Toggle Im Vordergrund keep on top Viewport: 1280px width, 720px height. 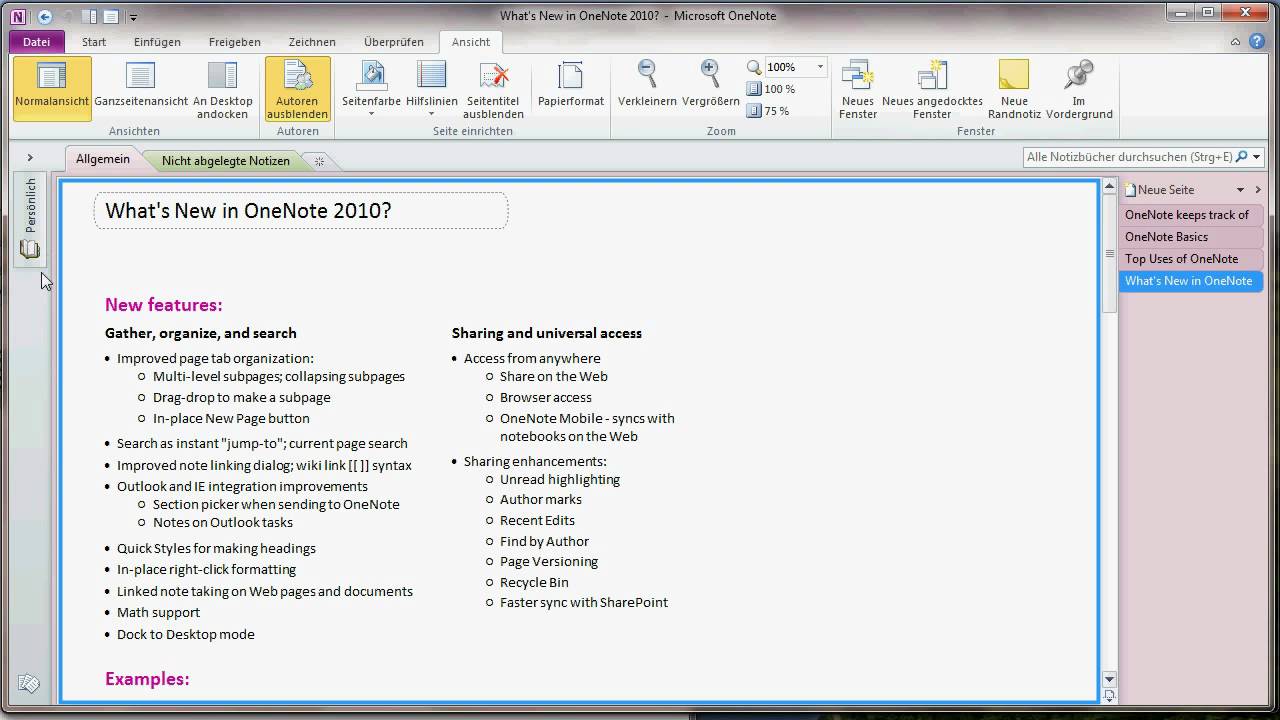[1079, 90]
